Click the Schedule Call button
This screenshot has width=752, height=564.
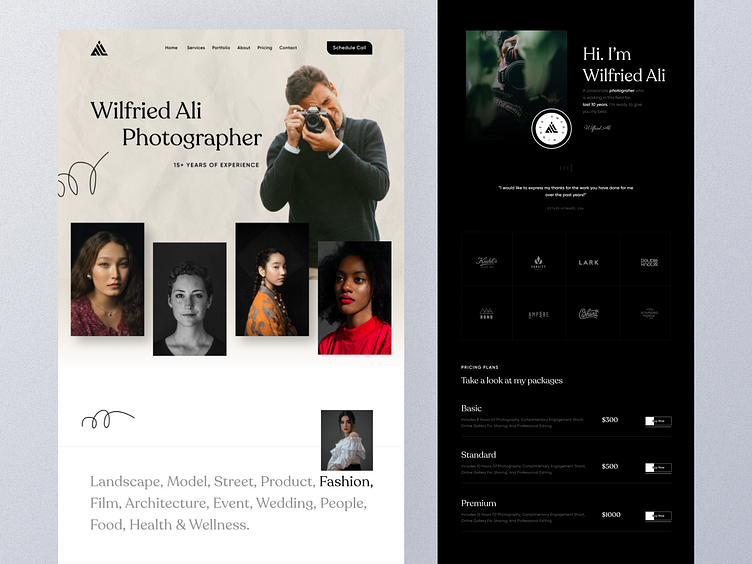(350, 47)
